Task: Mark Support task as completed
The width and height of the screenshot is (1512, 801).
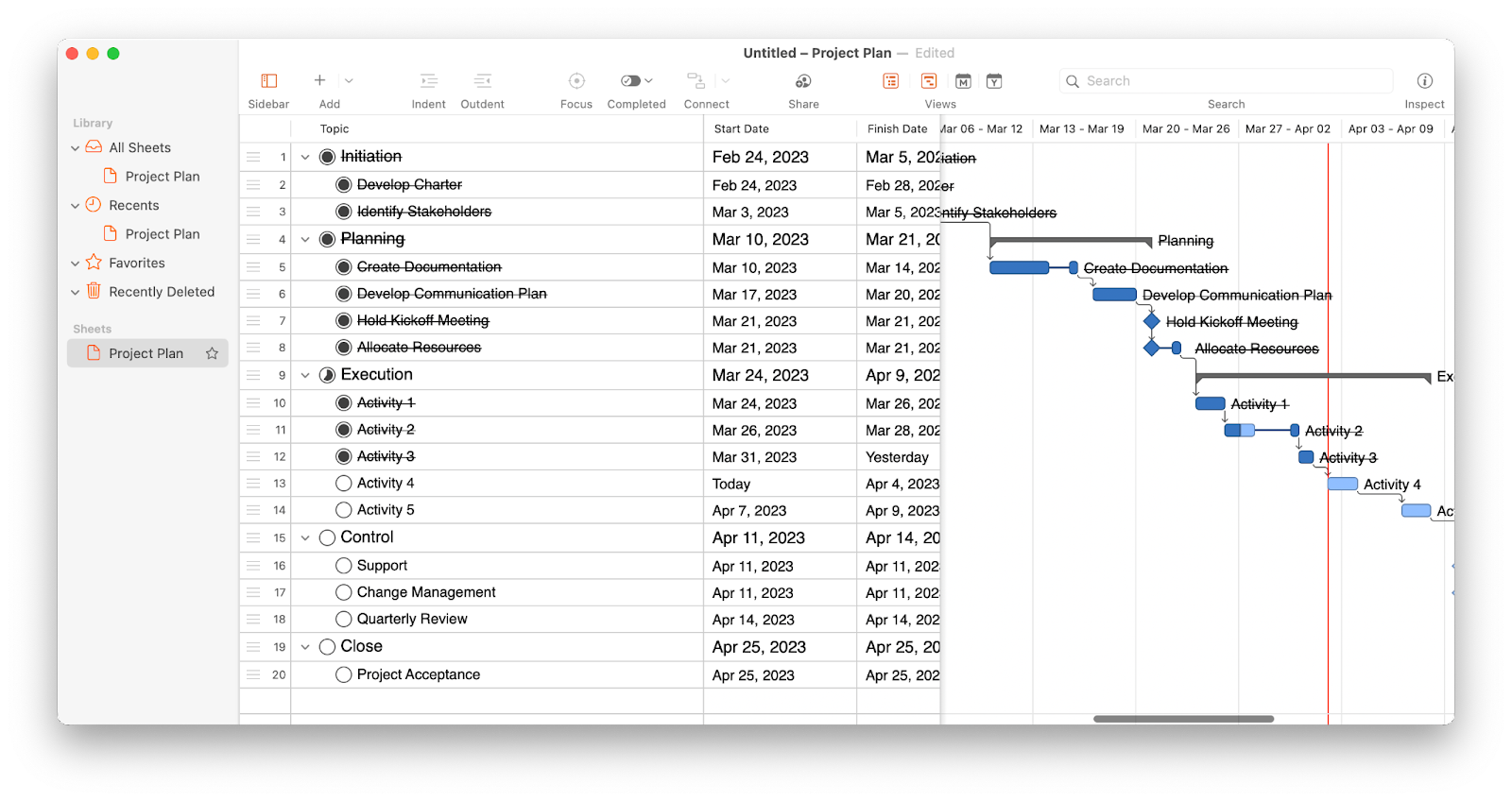Action: [344, 566]
